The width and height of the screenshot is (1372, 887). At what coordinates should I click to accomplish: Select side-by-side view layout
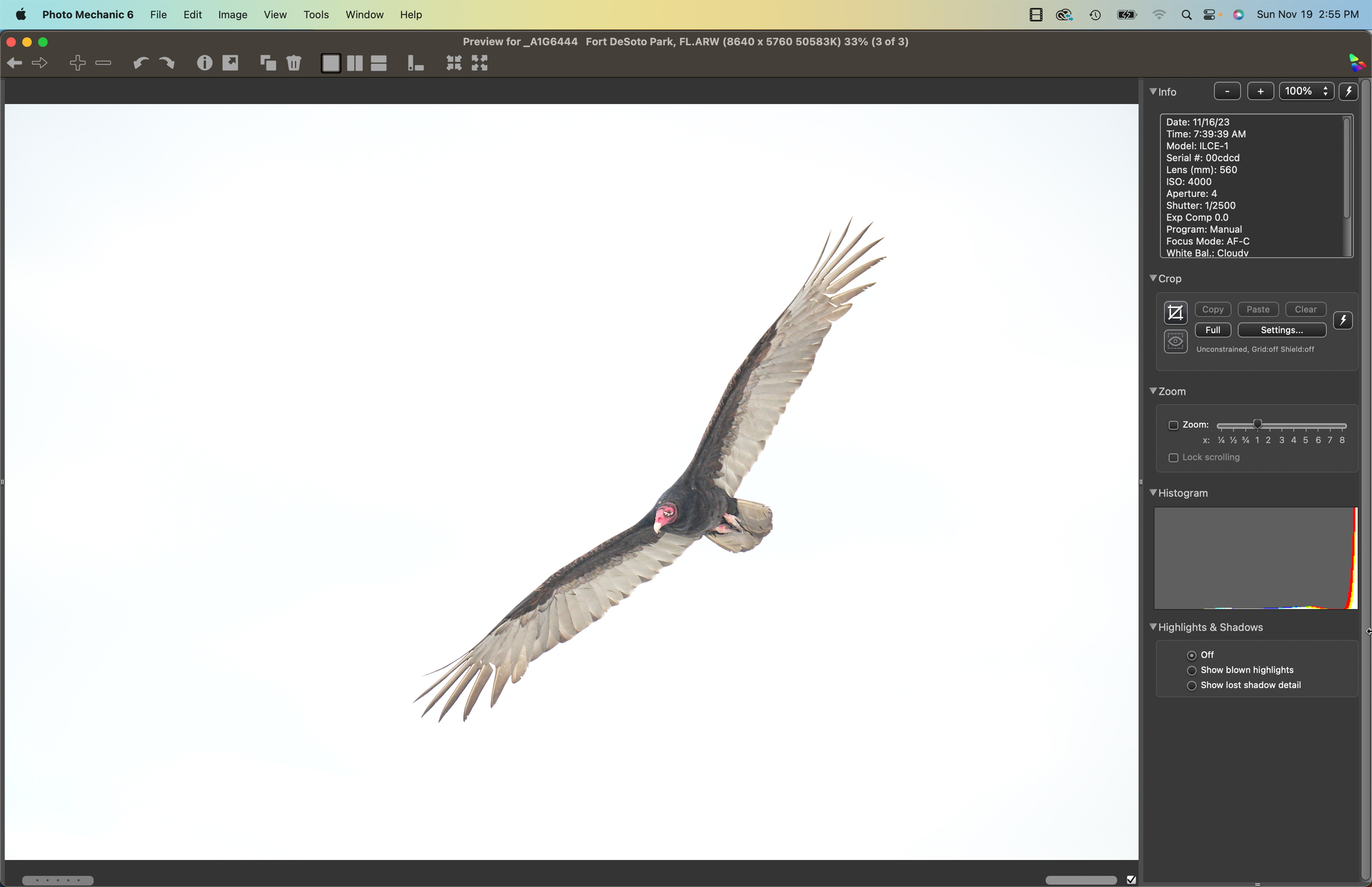355,63
